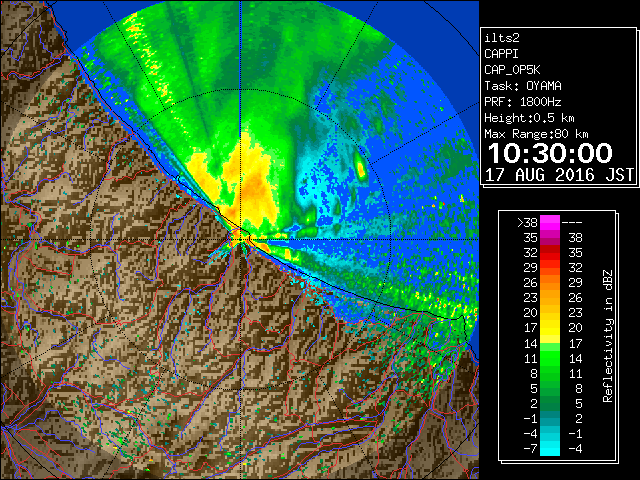The height and width of the screenshot is (480, 640).
Task: Click the '-7' legend value
Action: click(x=530, y=449)
